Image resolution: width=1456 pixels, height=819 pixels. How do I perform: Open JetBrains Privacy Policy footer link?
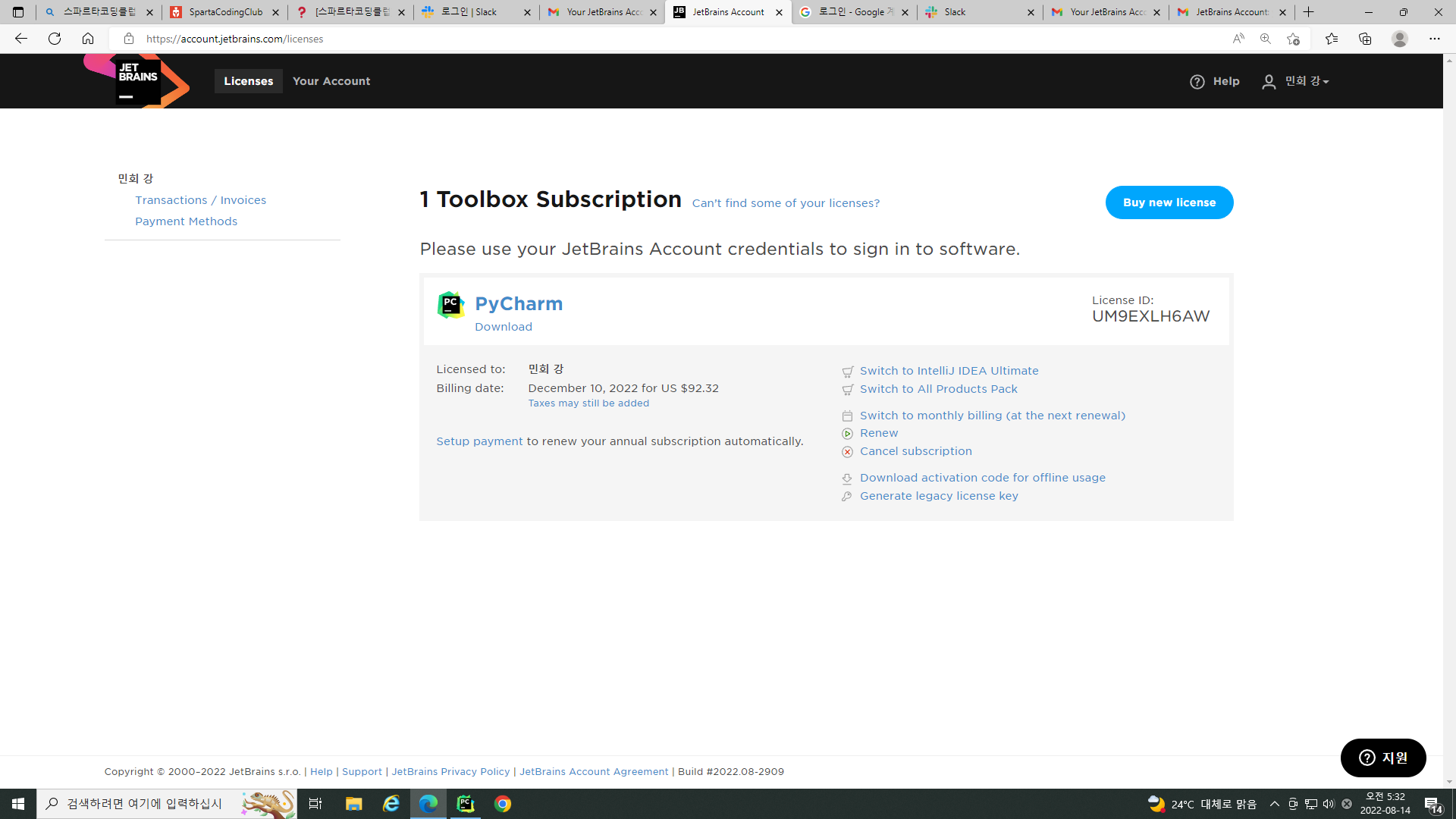[450, 772]
